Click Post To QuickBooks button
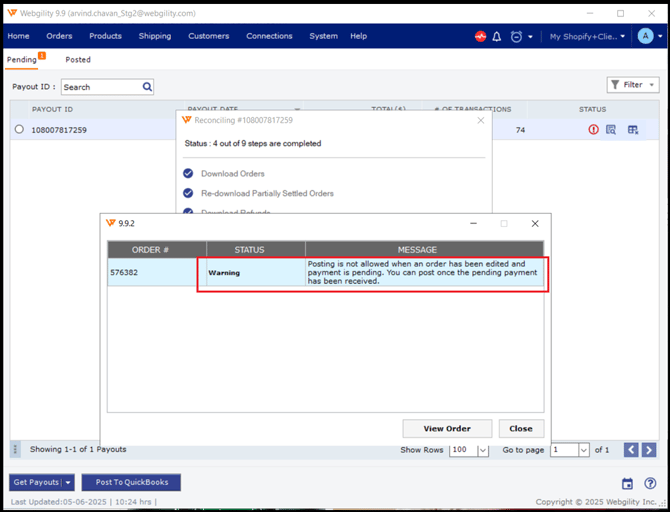 click(x=131, y=483)
